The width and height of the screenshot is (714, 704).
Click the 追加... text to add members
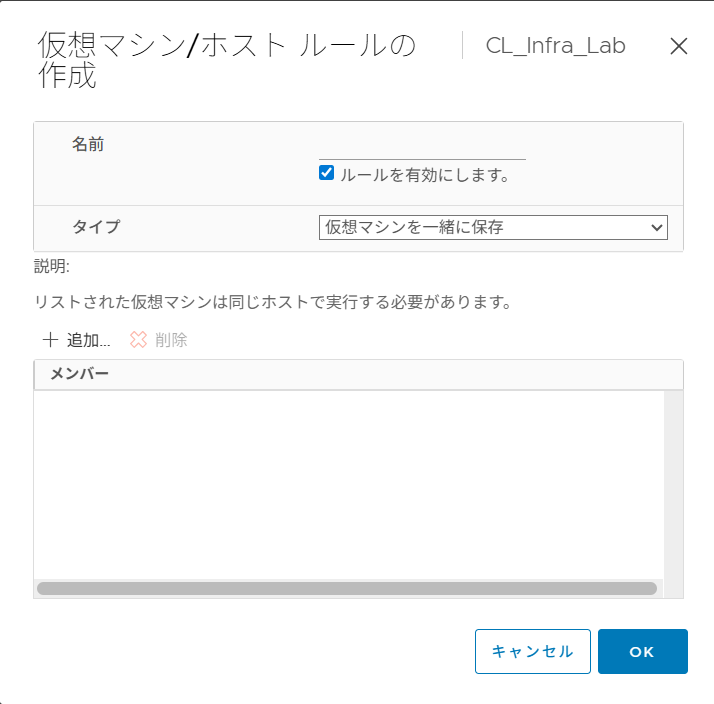click(x=88, y=340)
